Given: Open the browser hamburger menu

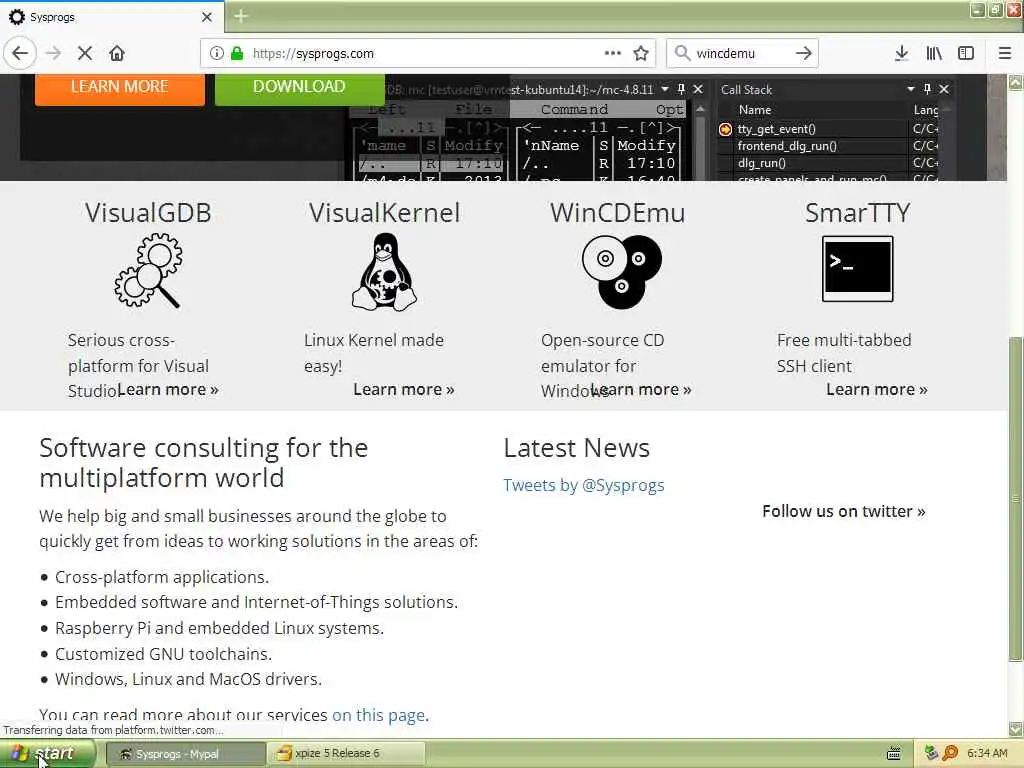Looking at the screenshot, I should click(x=1005, y=53).
